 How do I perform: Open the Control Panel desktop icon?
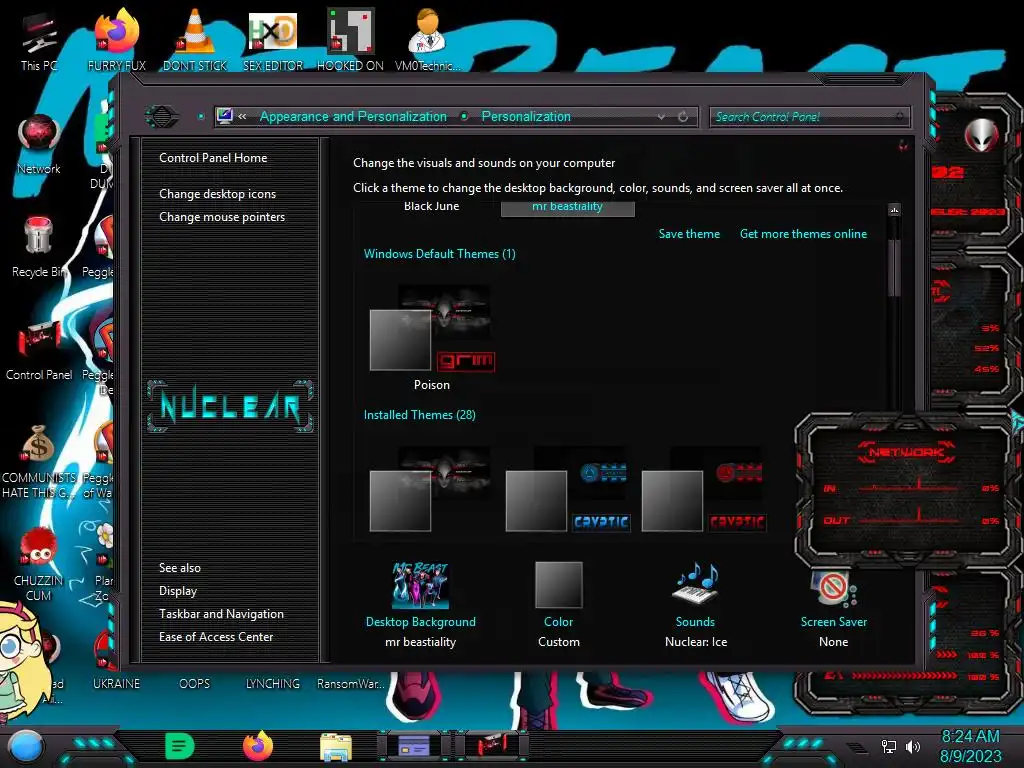click(x=39, y=350)
